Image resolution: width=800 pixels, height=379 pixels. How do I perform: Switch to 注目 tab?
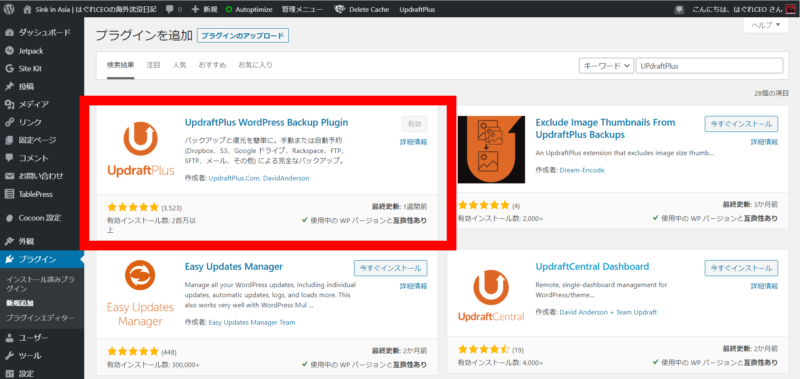pyautogui.click(x=153, y=65)
